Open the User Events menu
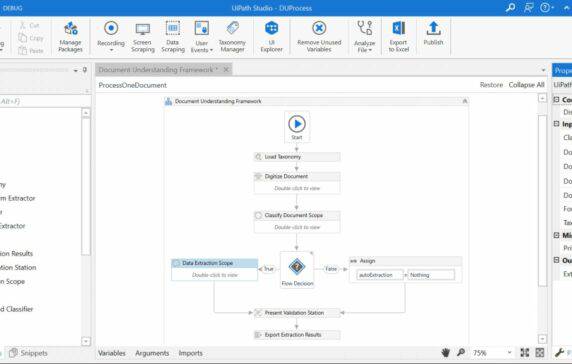 pyautogui.click(x=201, y=36)
